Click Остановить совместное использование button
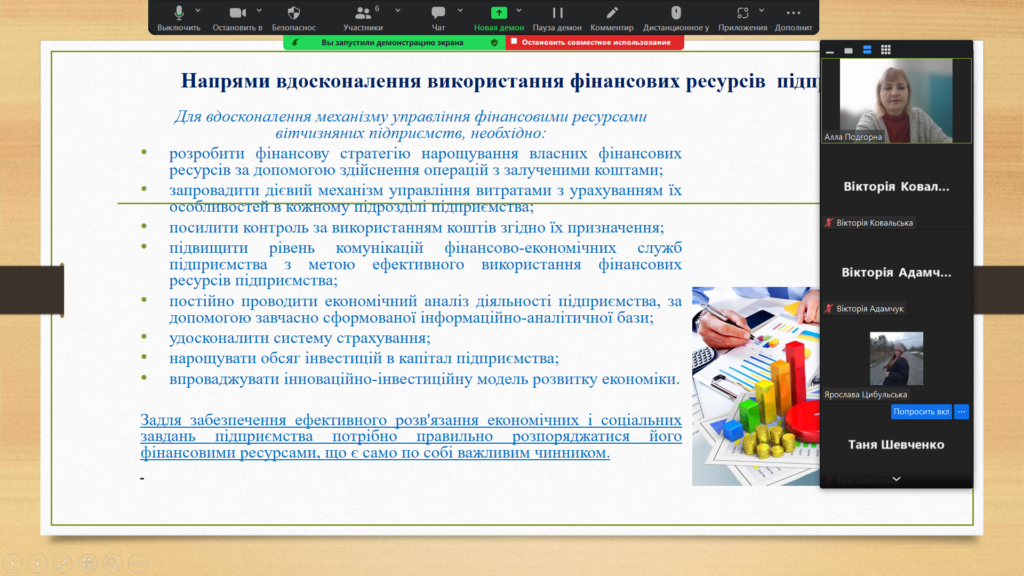Image resolution: width=1024 pixels, height=576 pixels. (x=595, y=42)
